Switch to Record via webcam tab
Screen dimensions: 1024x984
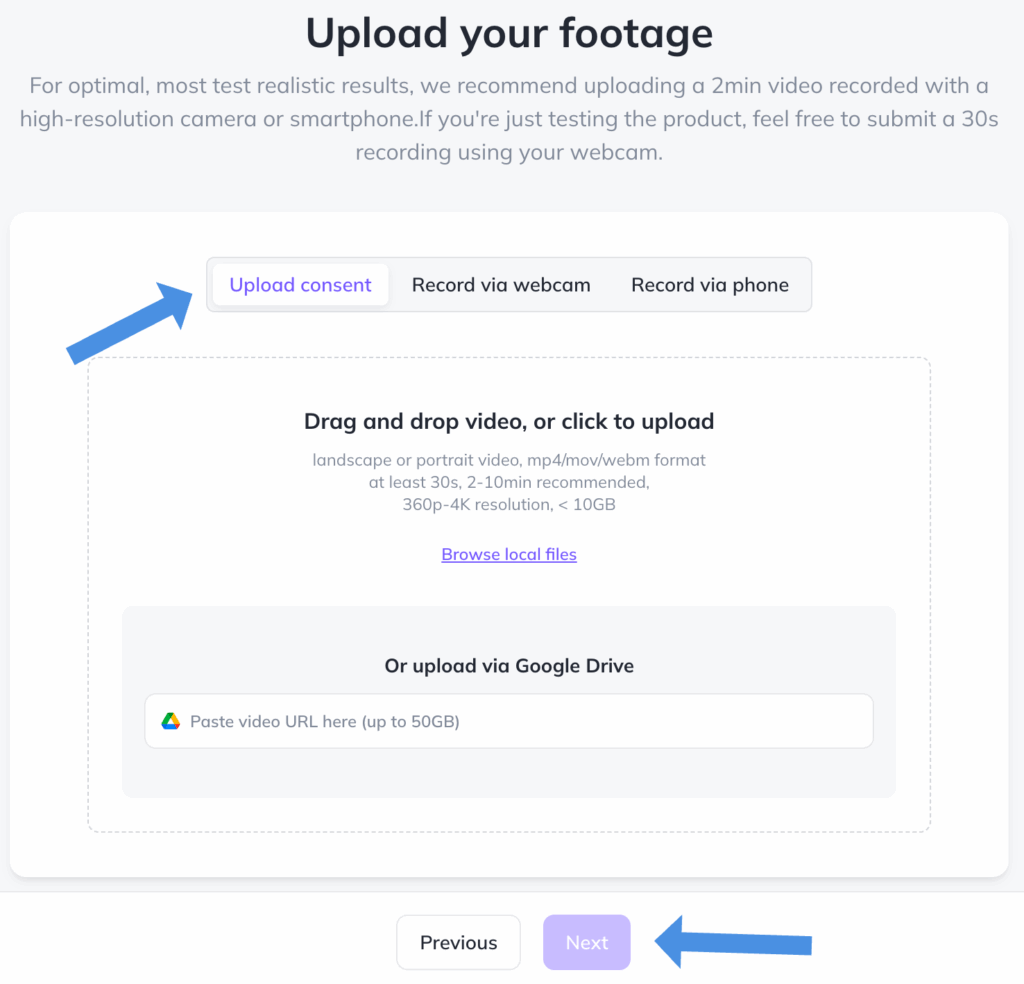(501, 285)
